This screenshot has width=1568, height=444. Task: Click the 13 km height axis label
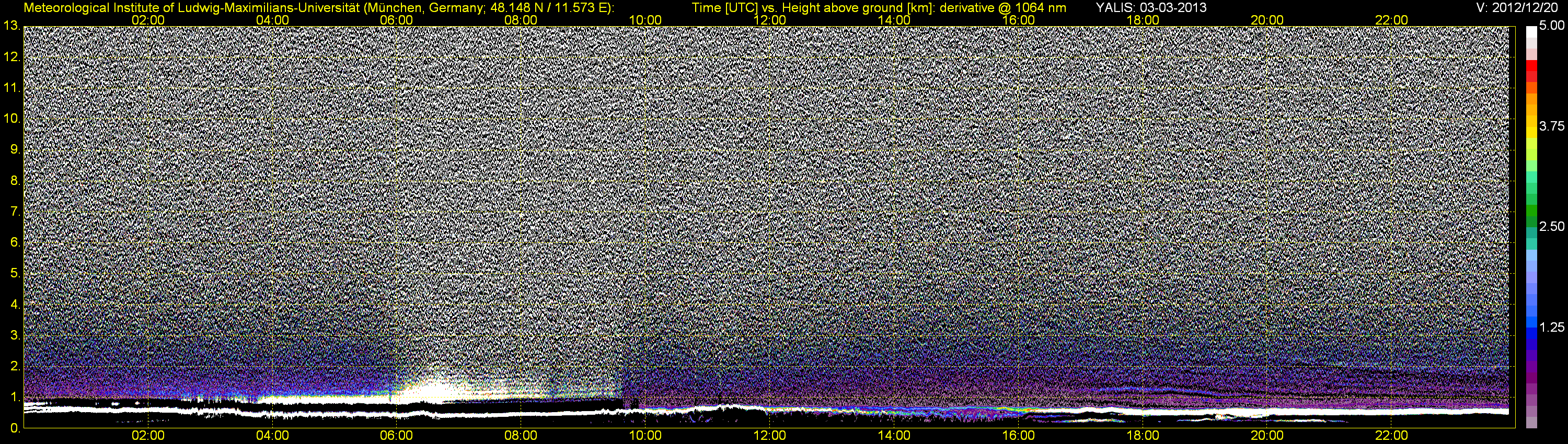point(11,26)
